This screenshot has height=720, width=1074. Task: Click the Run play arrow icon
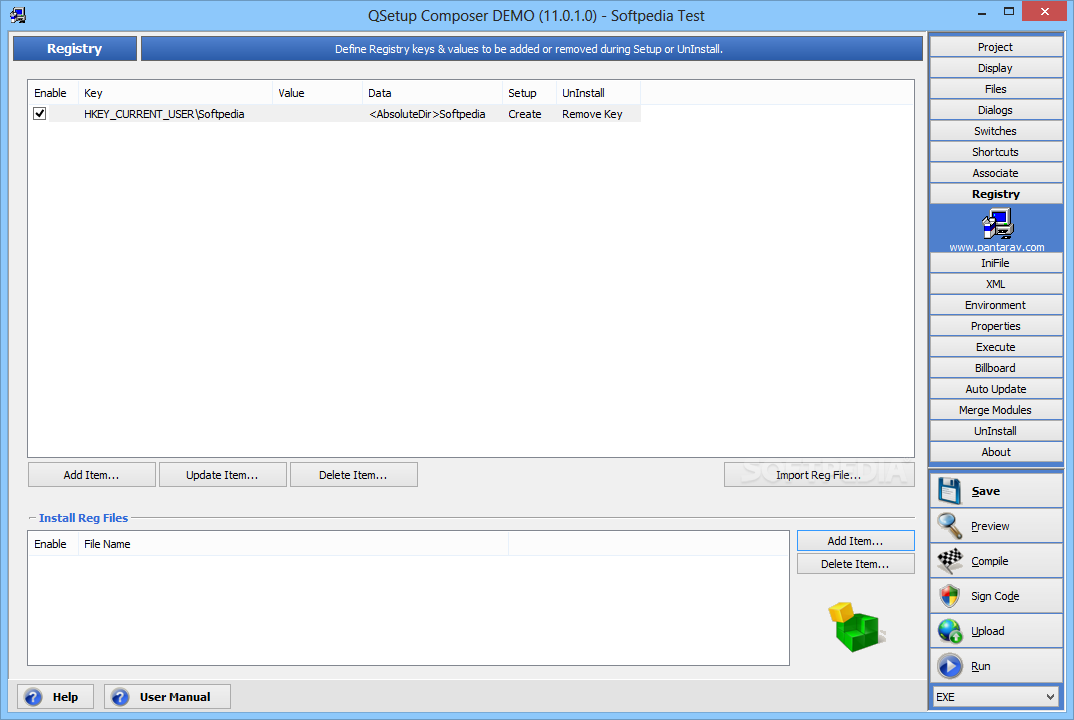[x=950, y=666]
